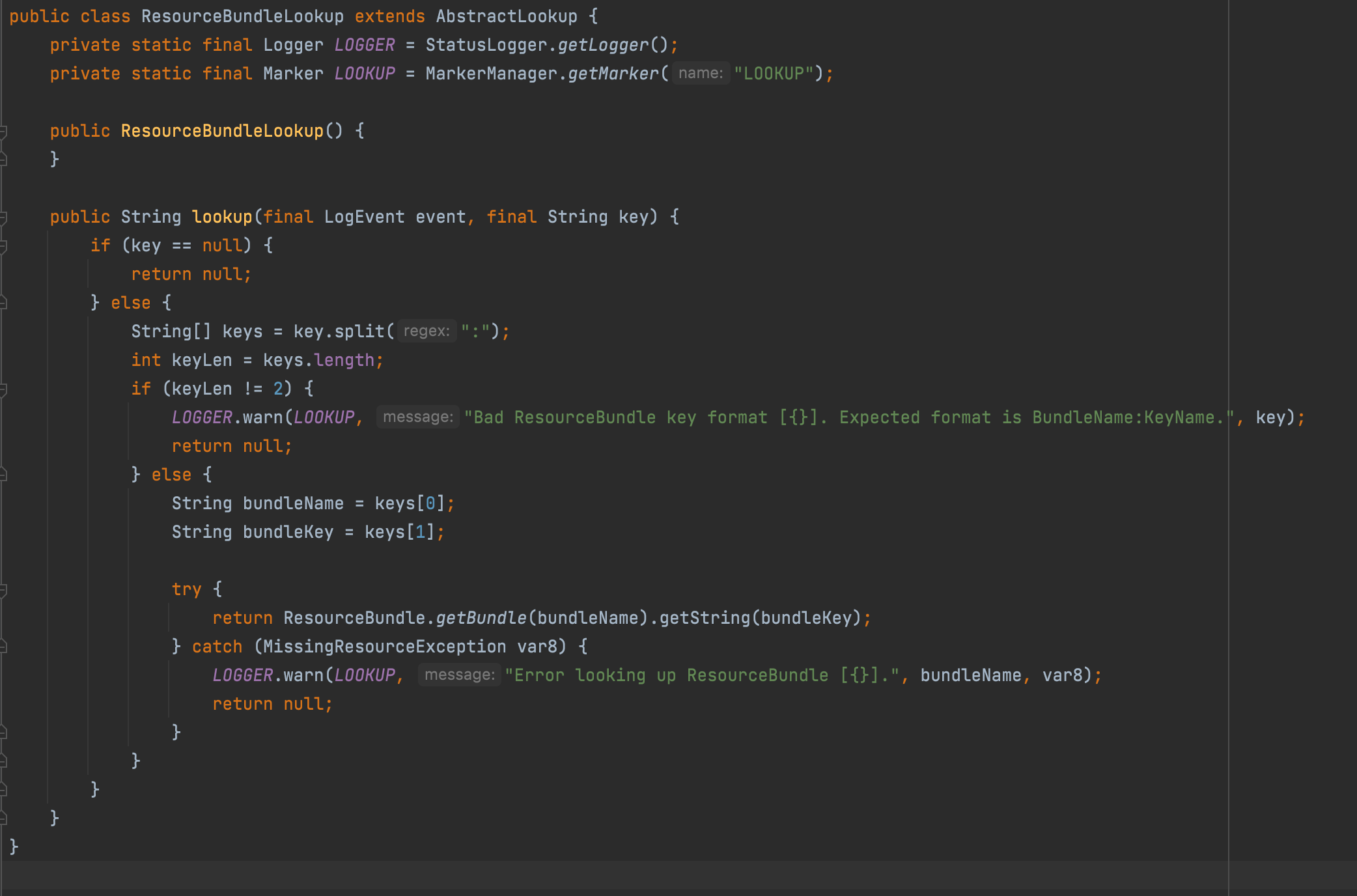This screenshot has width=1357, height=896.
Task: Place cursor on the "LOOKUP" string literal
Action: (x=774, y=74)
